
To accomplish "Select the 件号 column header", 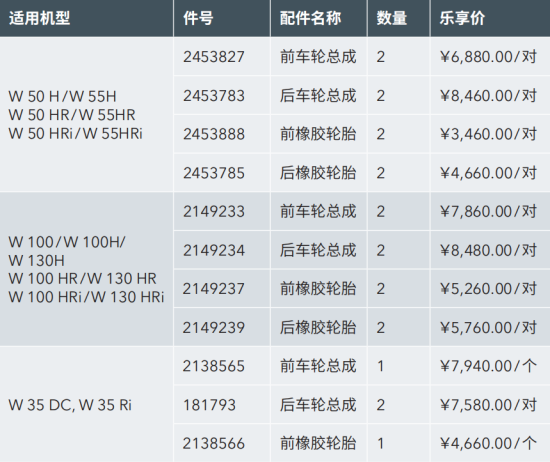I will pyautogui.click(x=198, y=18).
